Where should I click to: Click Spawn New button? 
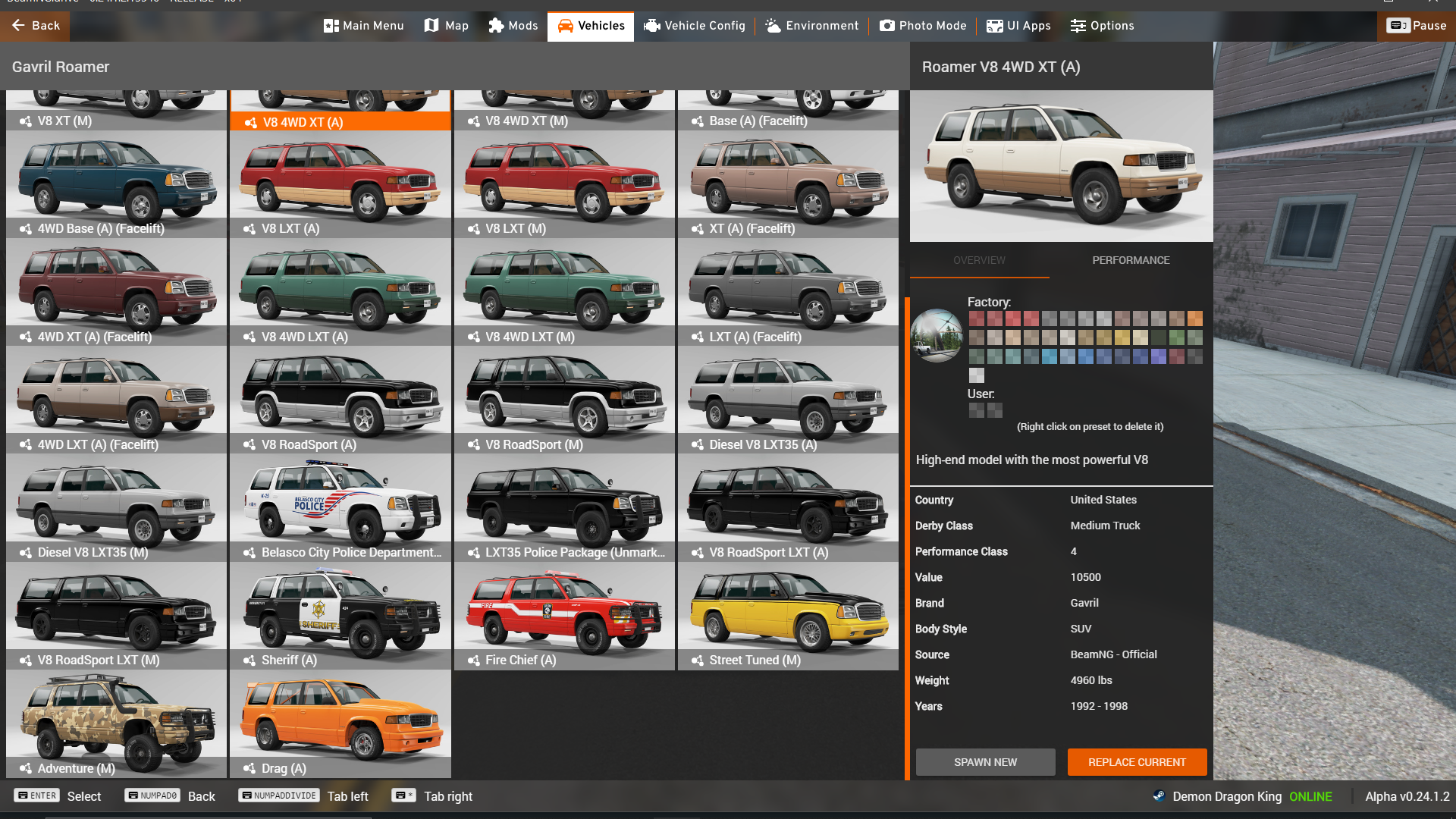pyautogui.click(x=985, y=762)
